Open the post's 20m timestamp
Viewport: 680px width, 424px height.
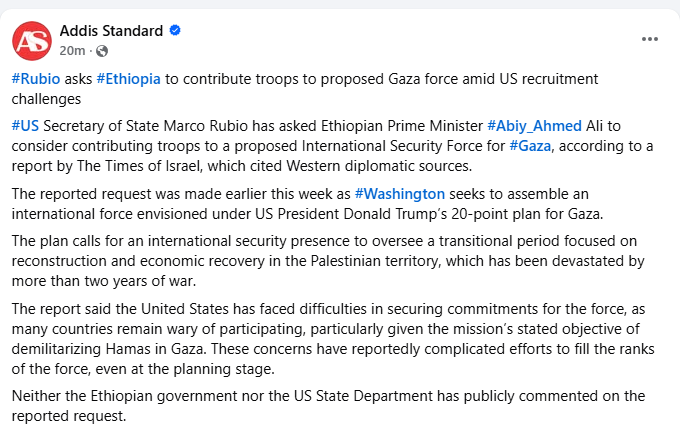click(72, 50)
